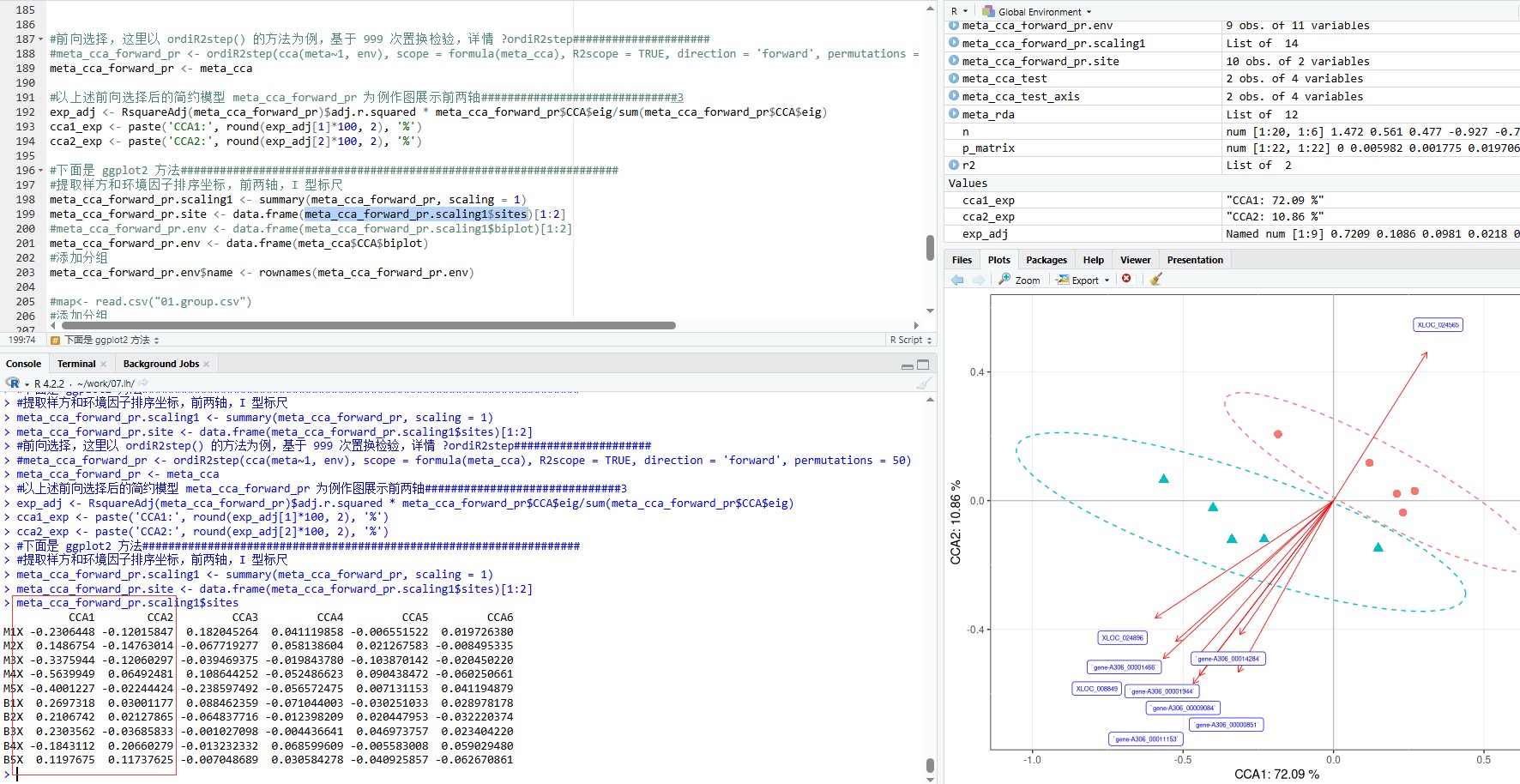Collapse code section at line 187

tap(40, 39)
